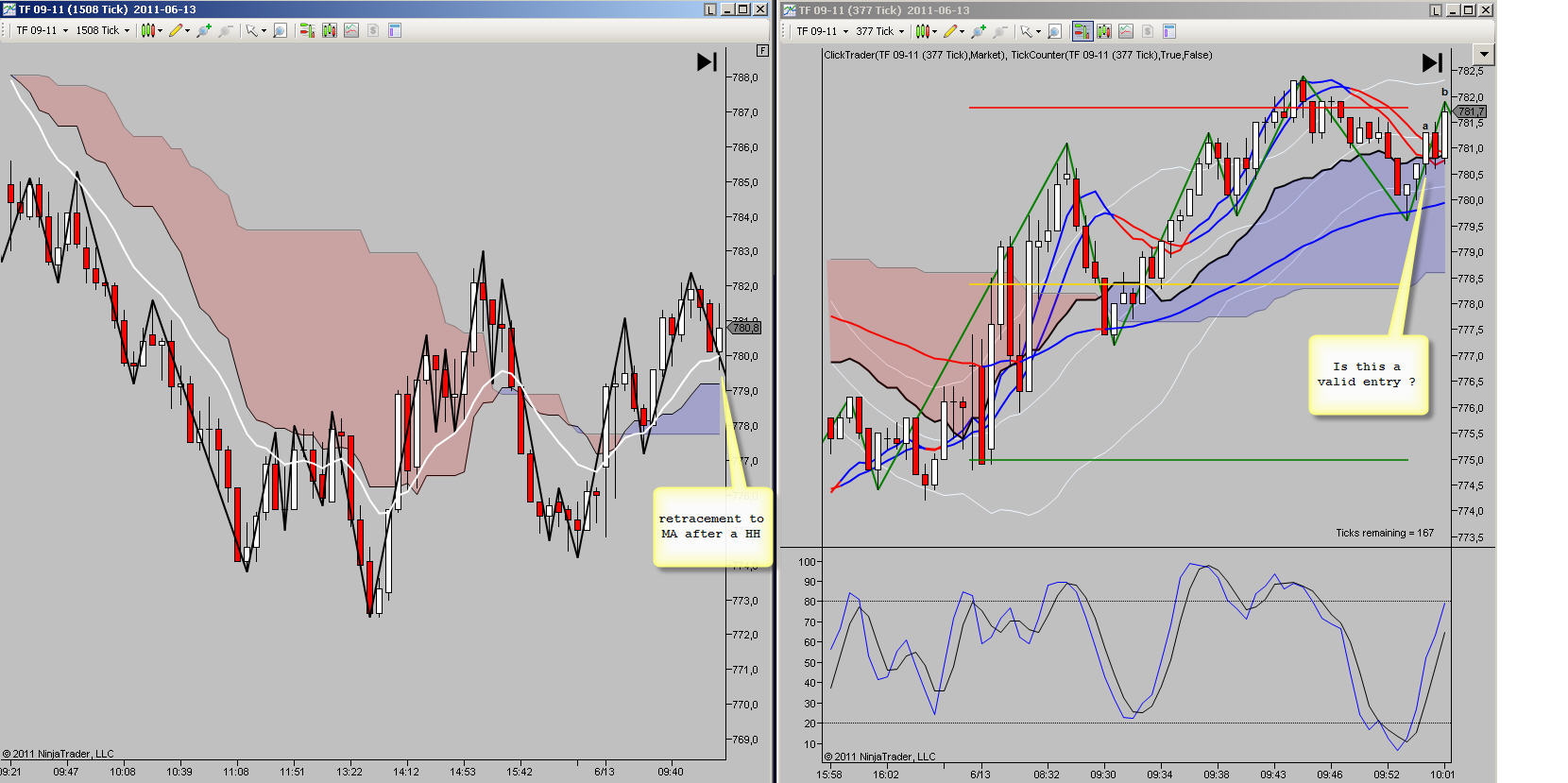Toggle Chart Trader icon in 1508 Tick window
1568x783 pixels.
(307, 30)
